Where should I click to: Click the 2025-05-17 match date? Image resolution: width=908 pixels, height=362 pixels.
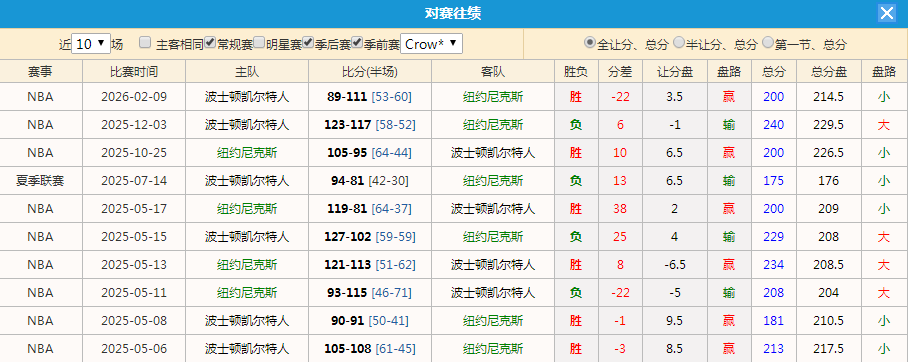point(134,209)
